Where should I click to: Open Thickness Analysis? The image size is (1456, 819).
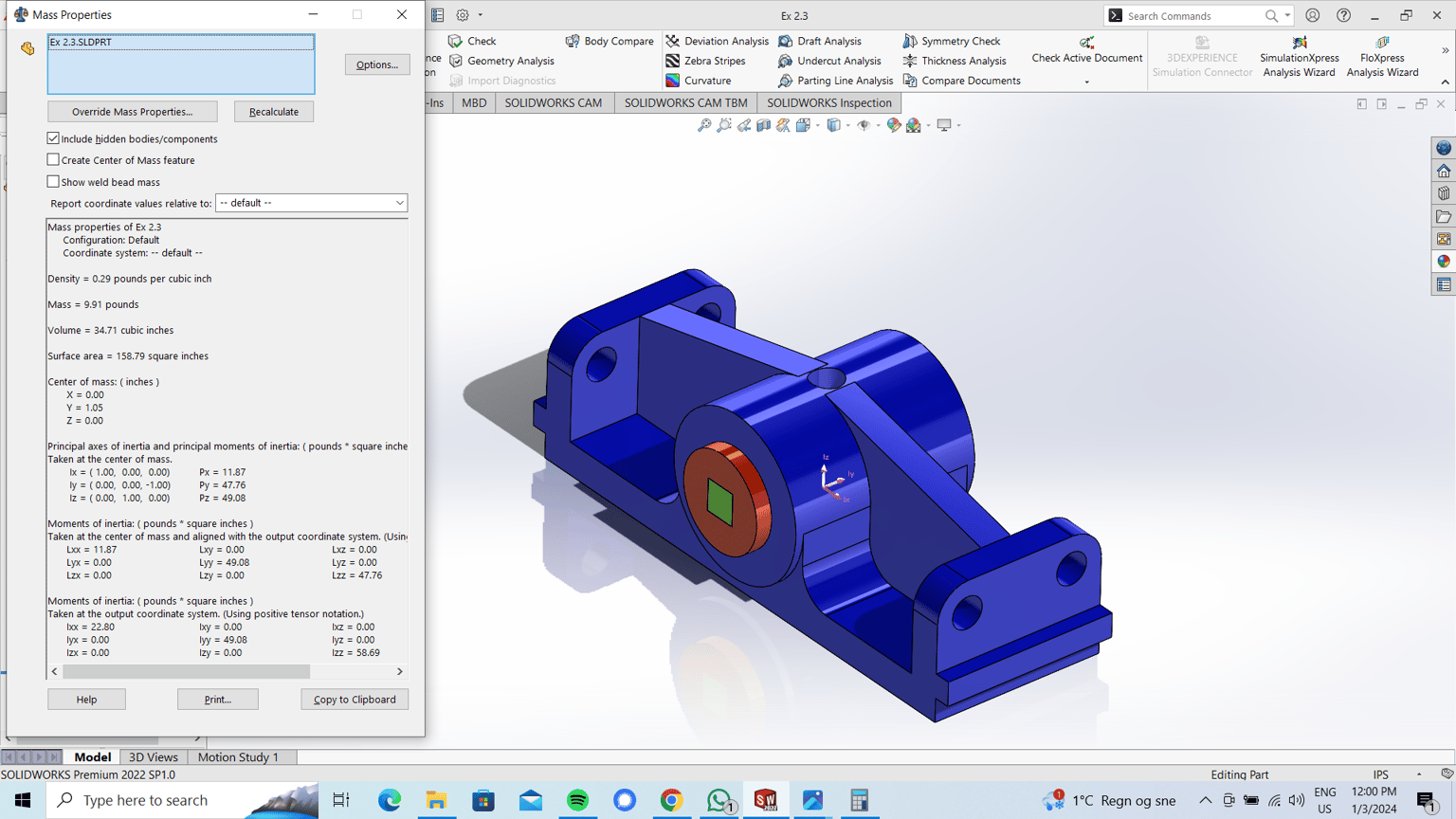click(954, 61)
